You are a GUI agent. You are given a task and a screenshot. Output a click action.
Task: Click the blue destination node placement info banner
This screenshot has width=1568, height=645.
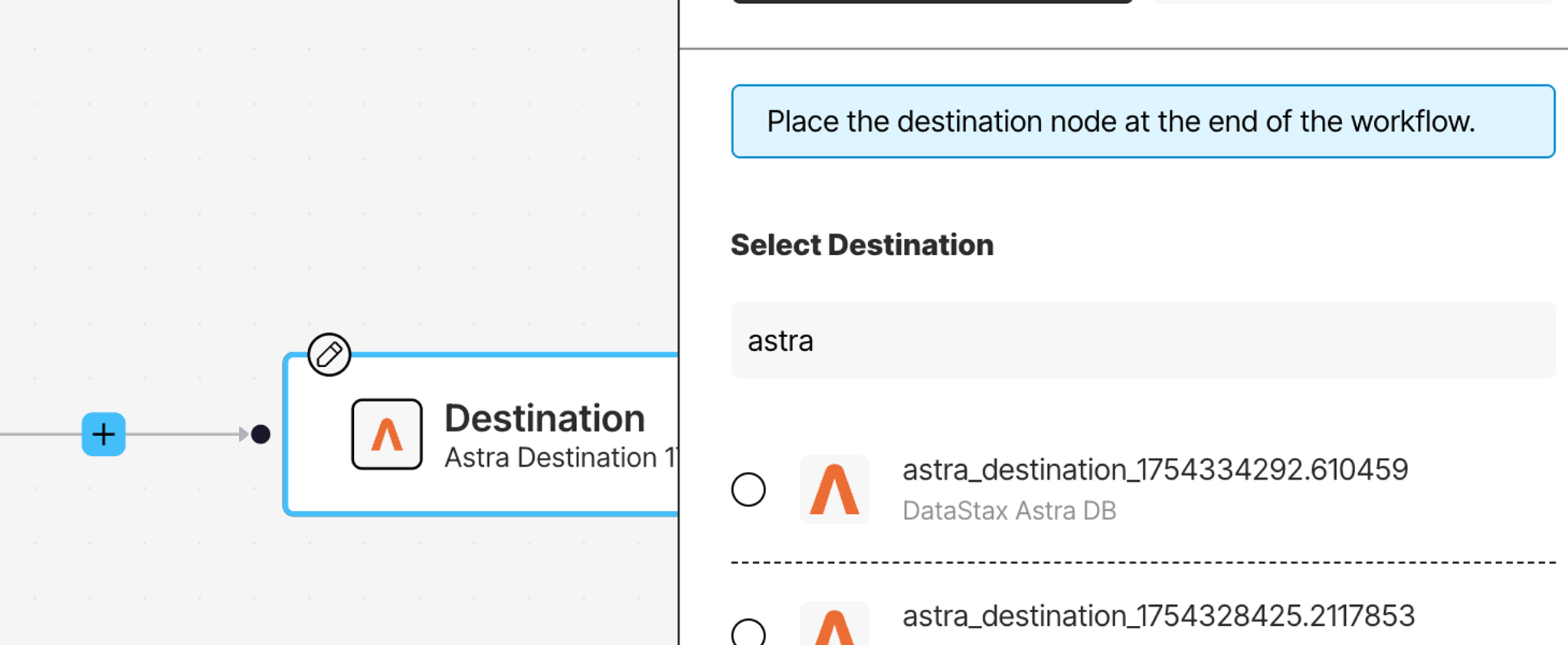[x=1142, y=122]
